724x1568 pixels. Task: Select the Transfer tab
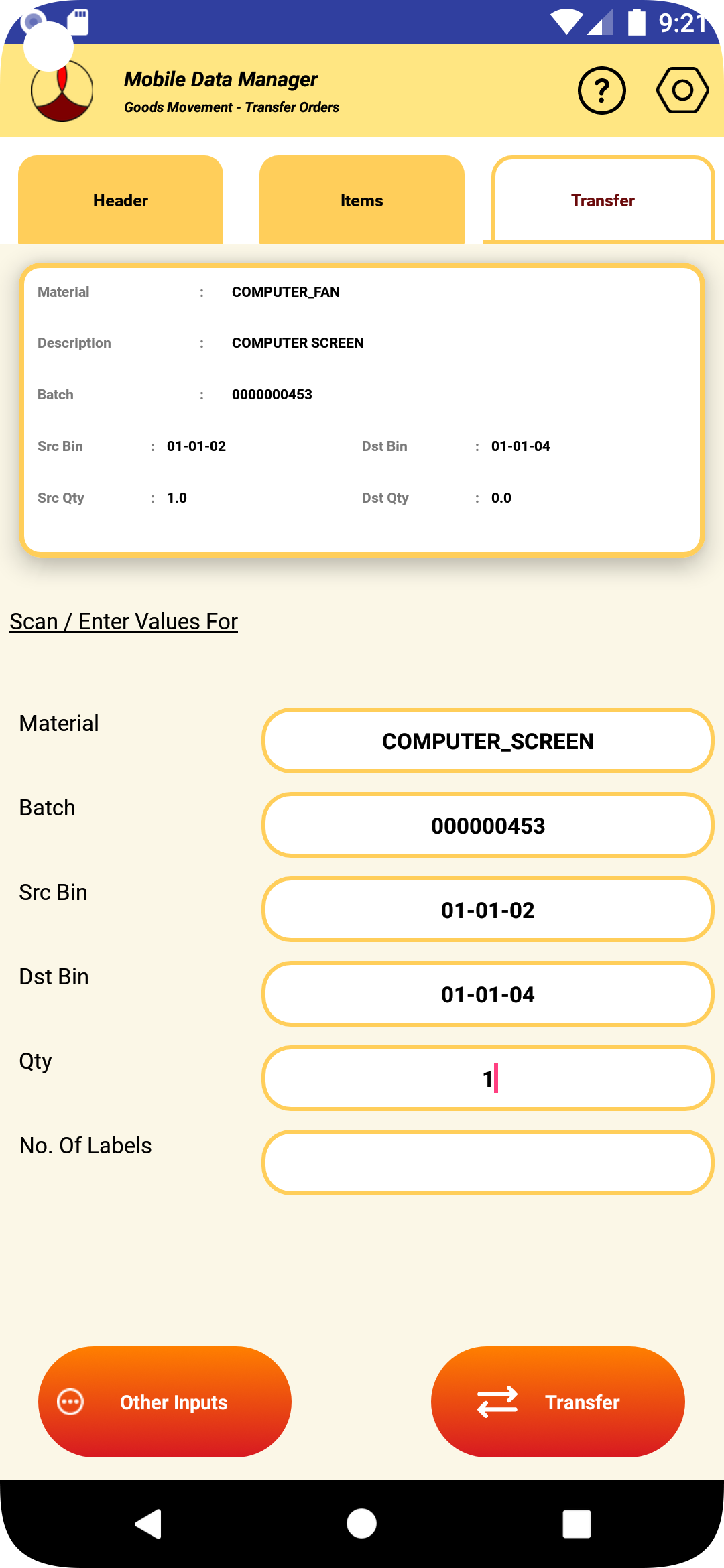pos(603,200)
